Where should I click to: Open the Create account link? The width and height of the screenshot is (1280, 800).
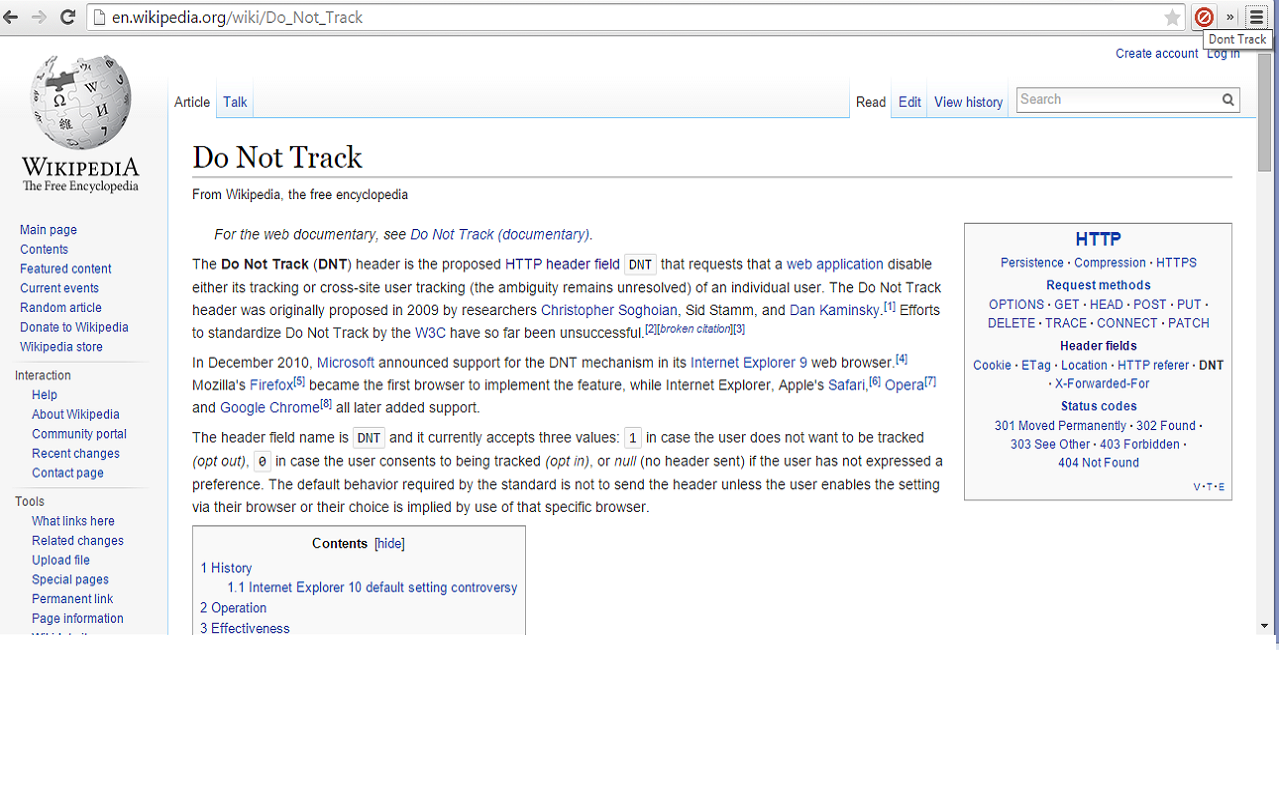(1156, 53)
